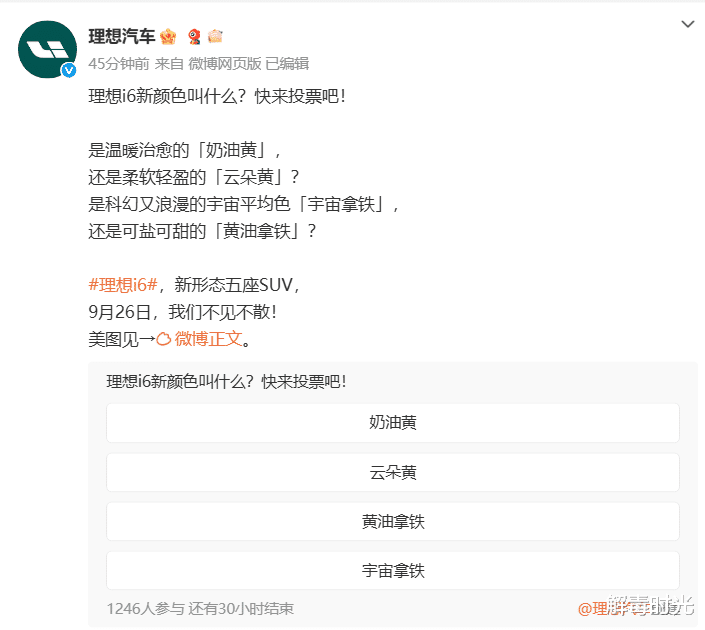Click the red mascot badge icon
The image size is (705, 630).
click(x=194, y=36)
